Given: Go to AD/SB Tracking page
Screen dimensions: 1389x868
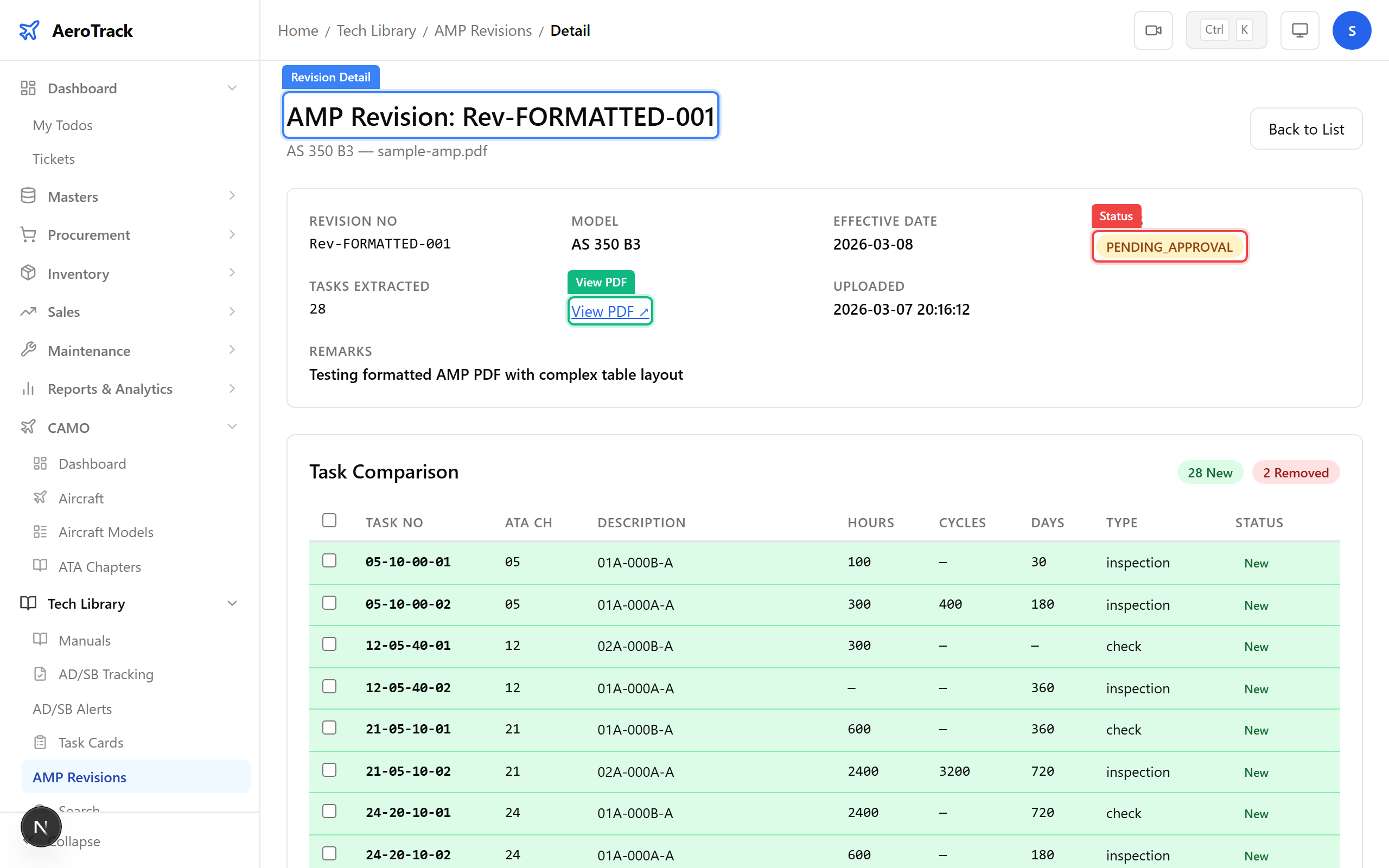Looking at the screenshot, I should pyautogui.click(x=106, y=674).
